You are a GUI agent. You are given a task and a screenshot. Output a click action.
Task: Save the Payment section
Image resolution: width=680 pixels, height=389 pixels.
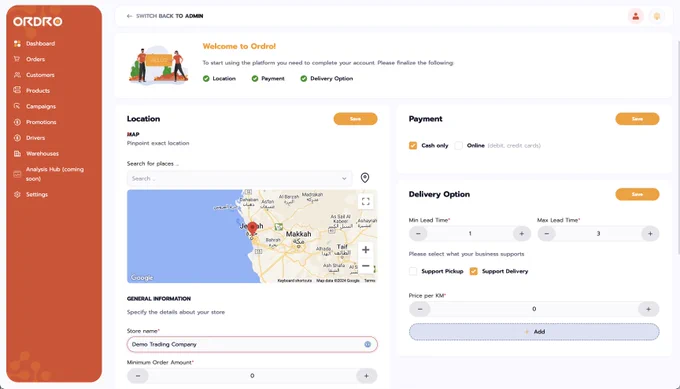(637, 119)
